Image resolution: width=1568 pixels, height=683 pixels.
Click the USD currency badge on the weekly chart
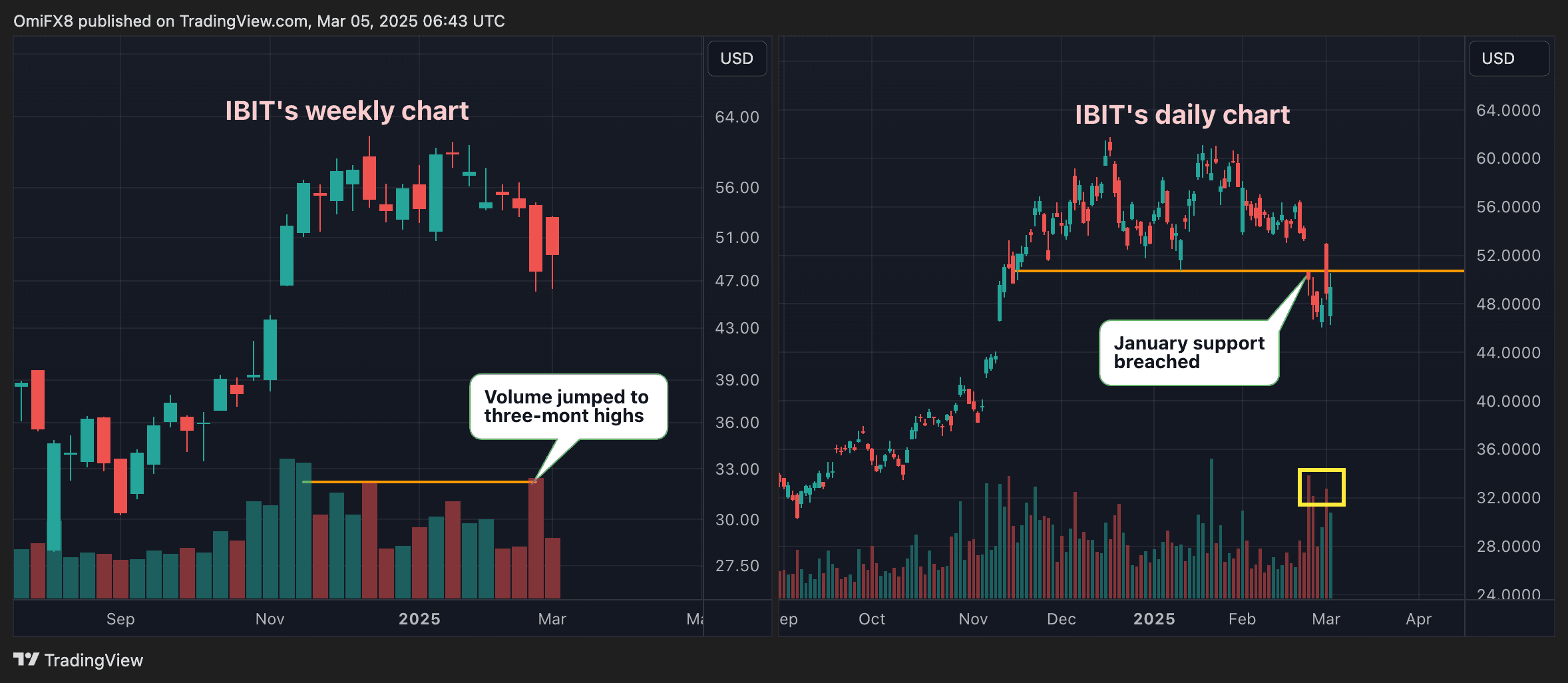tap(737, 59)
